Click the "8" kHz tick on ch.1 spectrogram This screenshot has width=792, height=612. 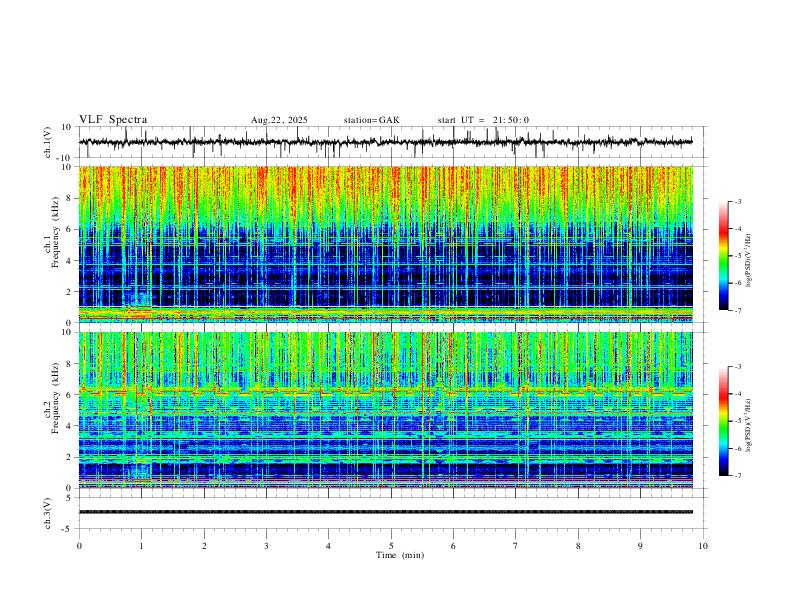69,198
